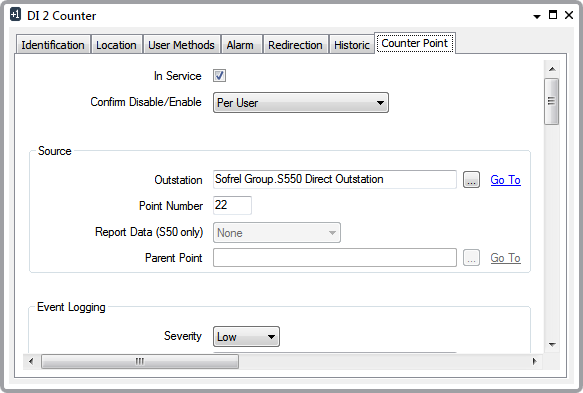583x393 pixels.
Task: Click the Parent Point browse ellipsis button
Action: point(471,258)
